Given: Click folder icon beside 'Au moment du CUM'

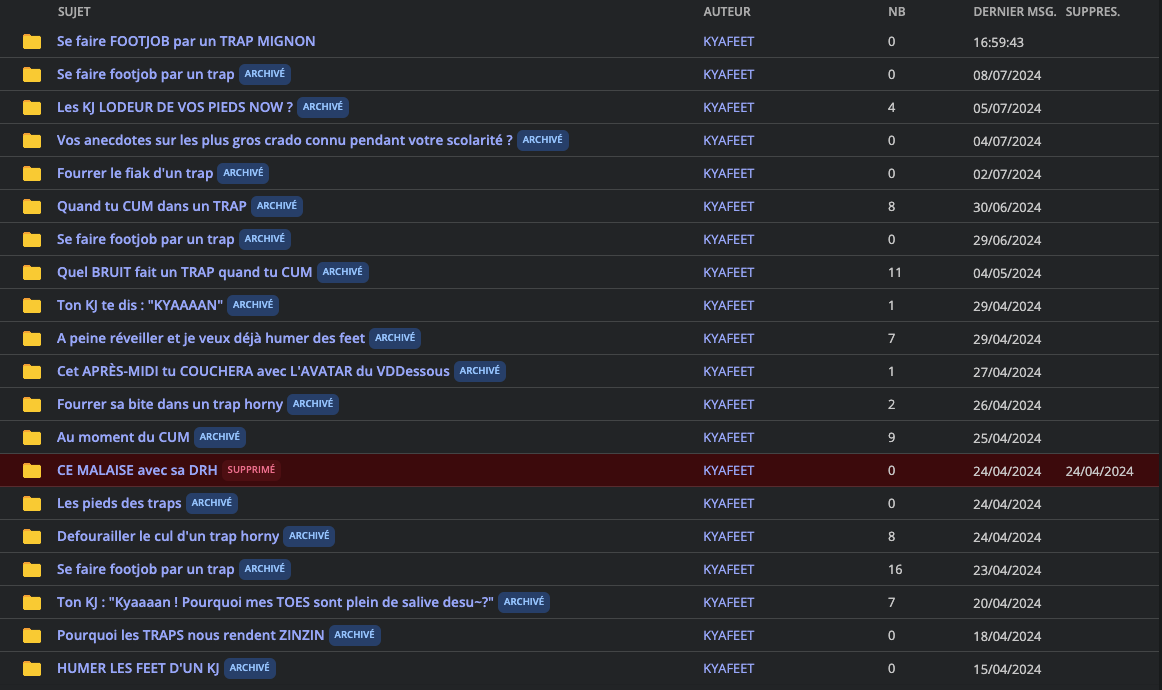Looking at the screenshot, I should click(x=32, y=437).
